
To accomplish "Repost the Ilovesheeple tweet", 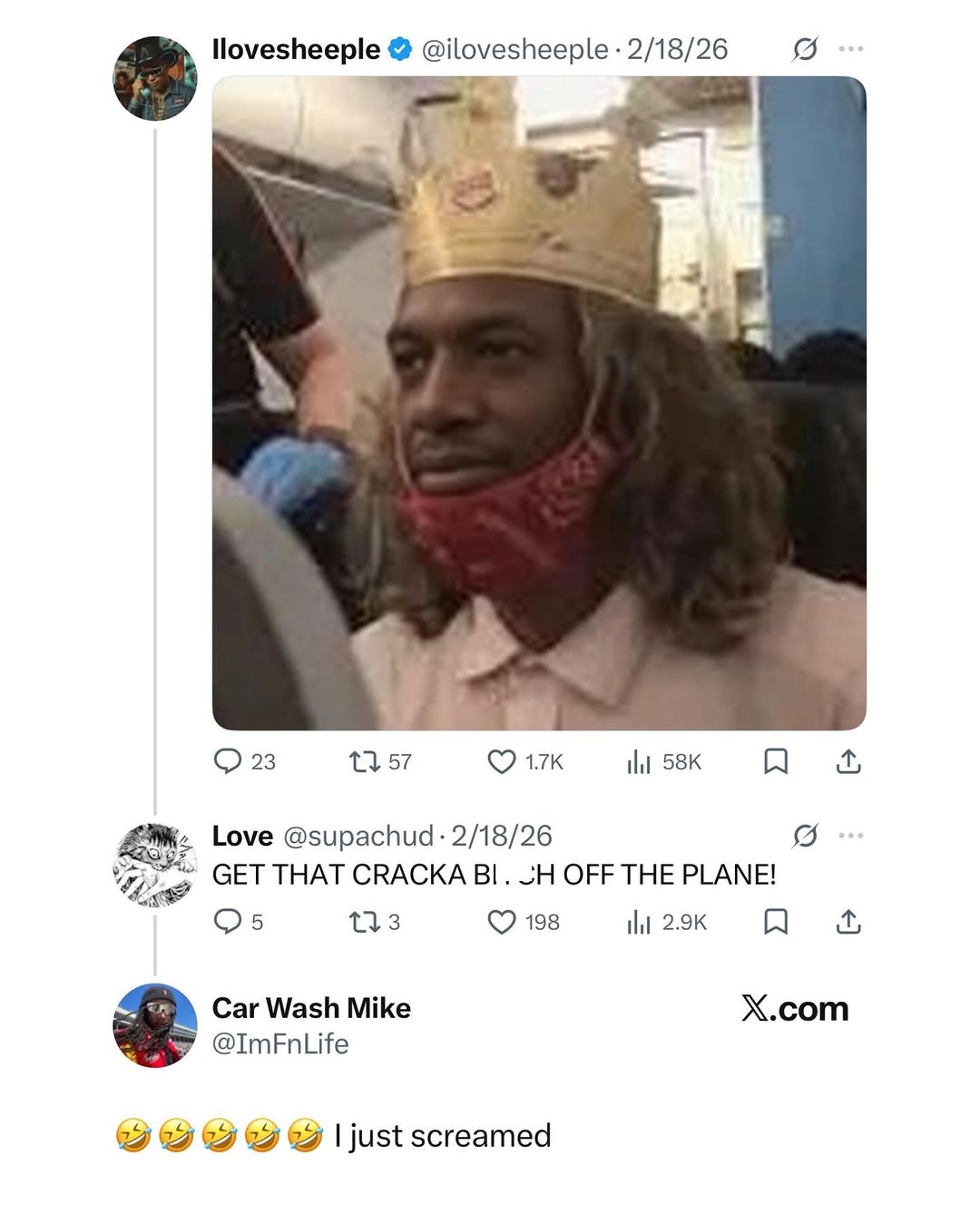I will 365,761.
